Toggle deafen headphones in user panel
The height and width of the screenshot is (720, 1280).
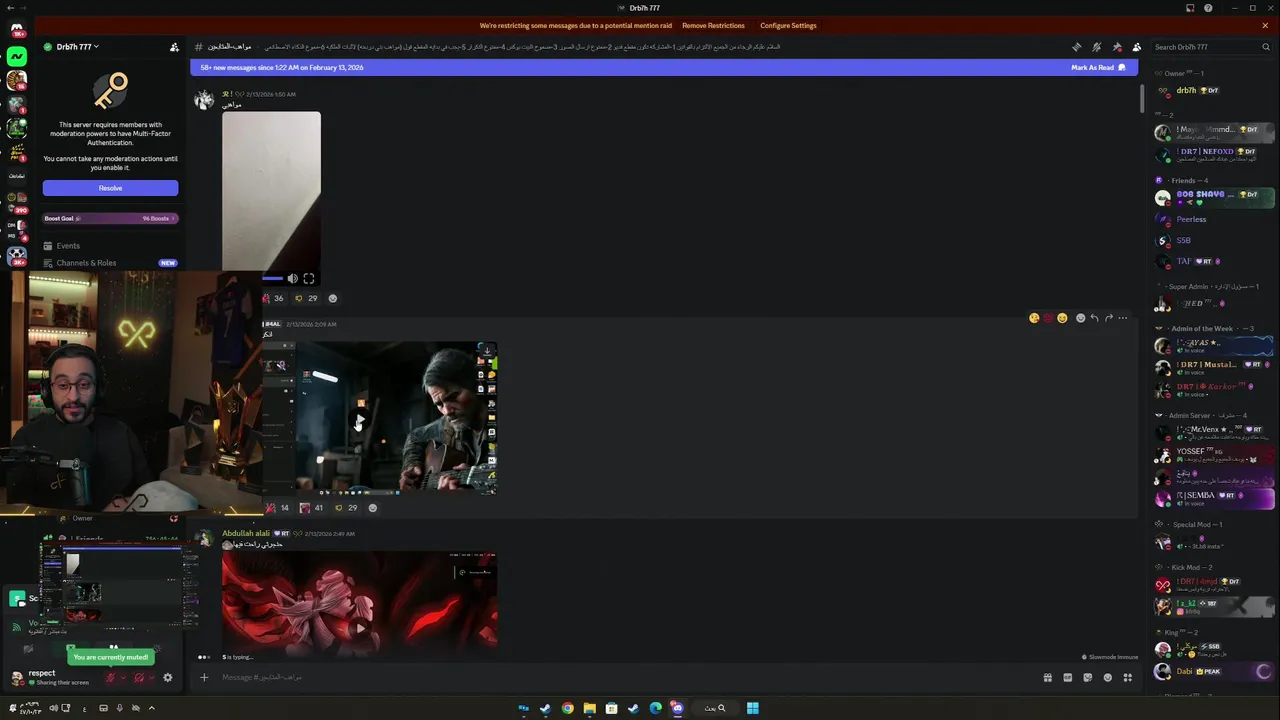[139, 677]
